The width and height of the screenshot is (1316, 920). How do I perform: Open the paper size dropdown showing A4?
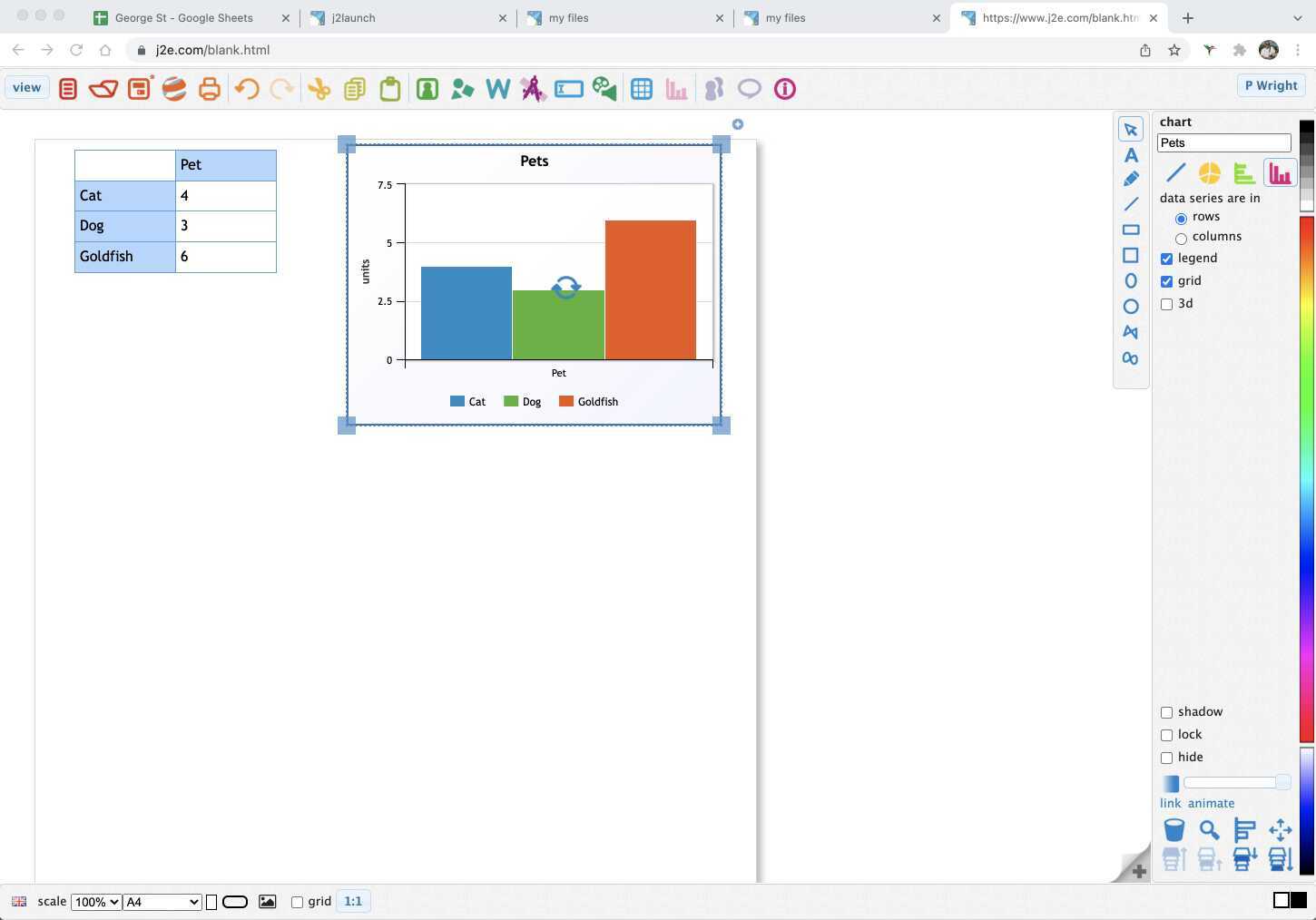[162, 901]
